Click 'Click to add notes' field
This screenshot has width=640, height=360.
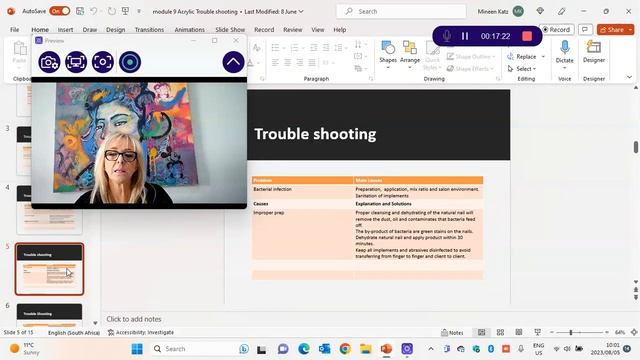tap(134, 319)
